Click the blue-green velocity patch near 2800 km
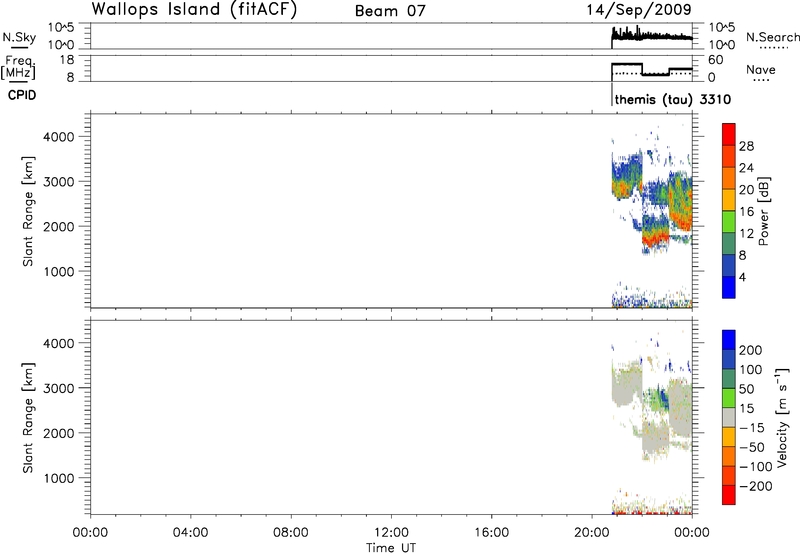Screen dimensions: 800x554 pyautogui.click(x=657, y=397)
